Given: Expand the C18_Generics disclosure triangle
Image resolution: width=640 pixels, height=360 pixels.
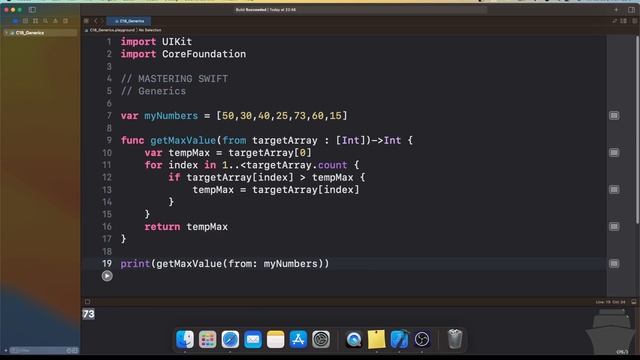Looking at the screenshot, I should click(x=6, y=33).
